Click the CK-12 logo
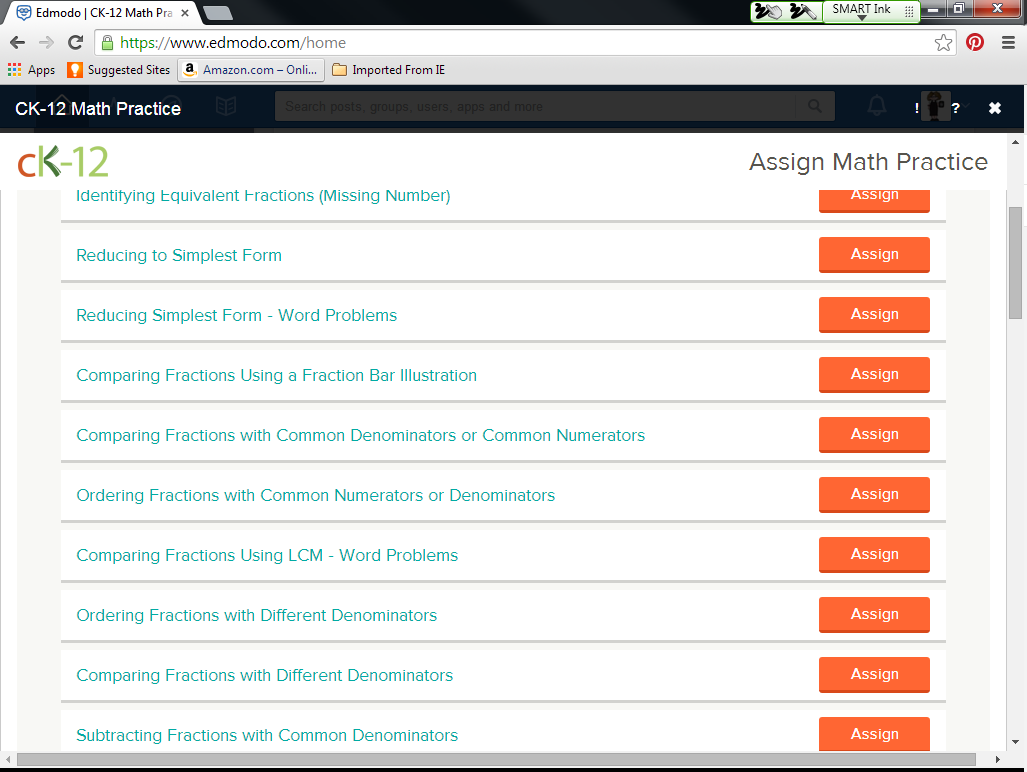 63,161
